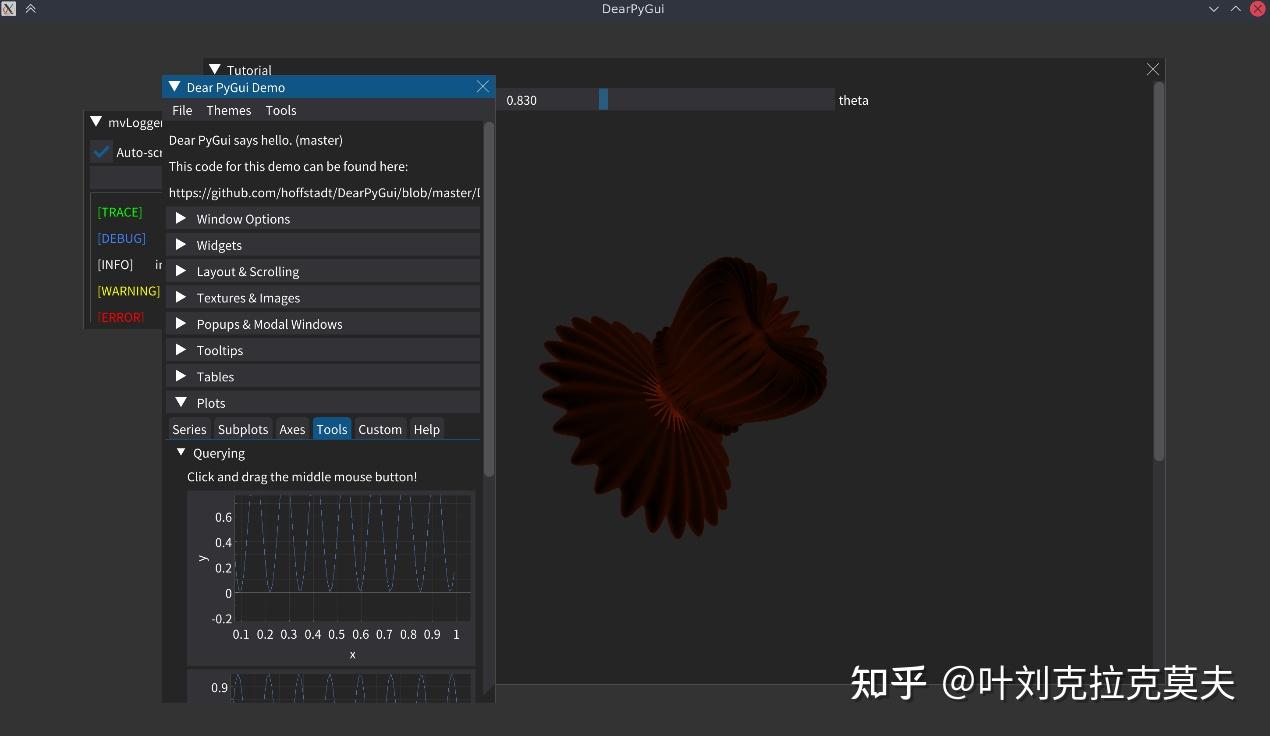Click the [INFO] log entry
This screenshot has width=1270, height=736.
click(x=115, y=264)
